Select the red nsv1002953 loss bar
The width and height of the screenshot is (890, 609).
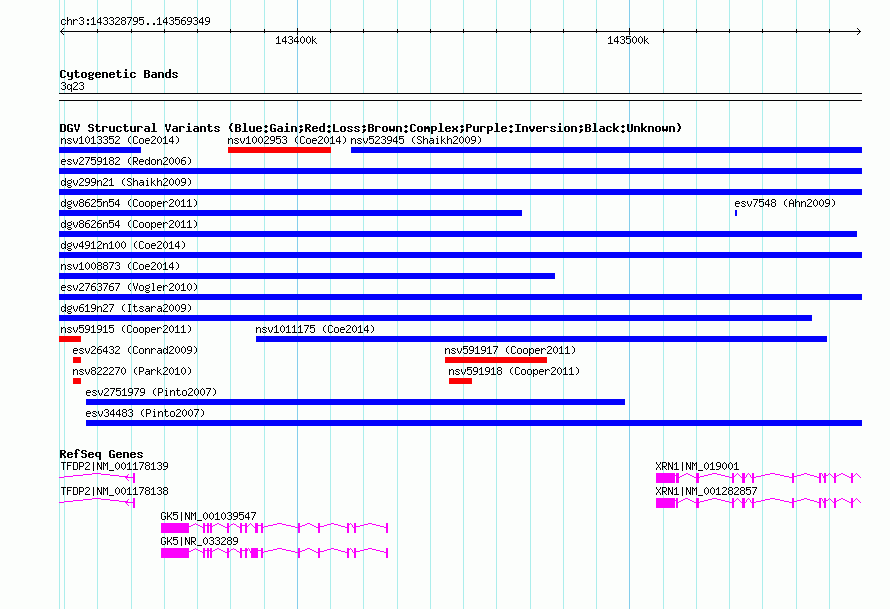(x=279, y=150)
